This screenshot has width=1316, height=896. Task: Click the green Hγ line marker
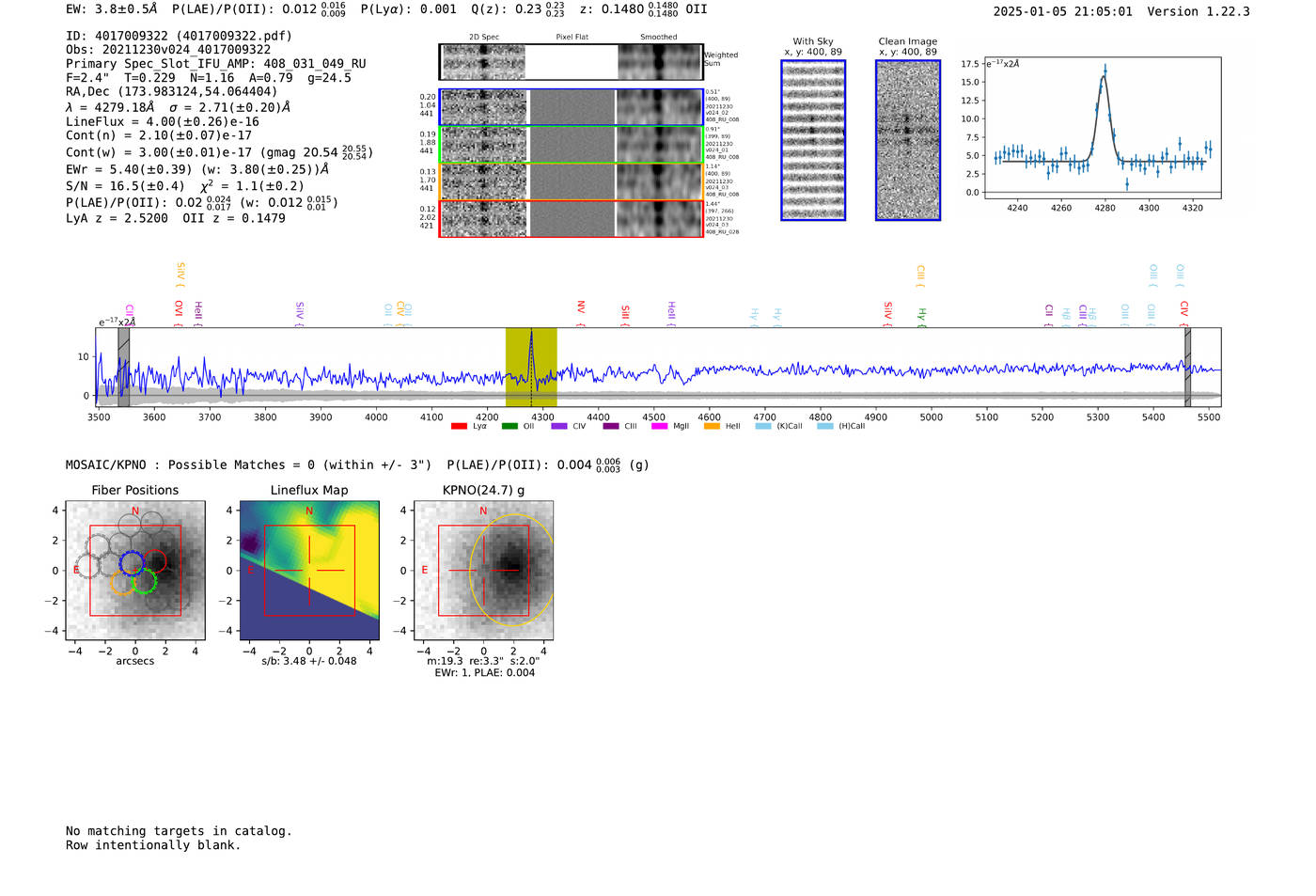click(x=922, y=315)
